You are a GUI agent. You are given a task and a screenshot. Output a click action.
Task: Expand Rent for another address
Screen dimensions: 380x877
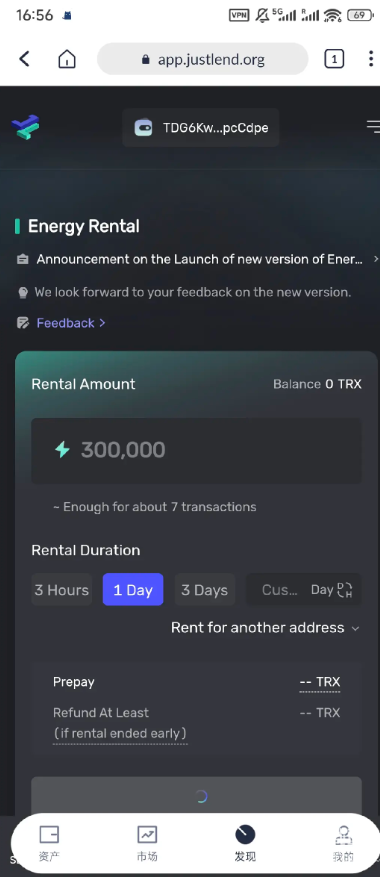(265, 628)
